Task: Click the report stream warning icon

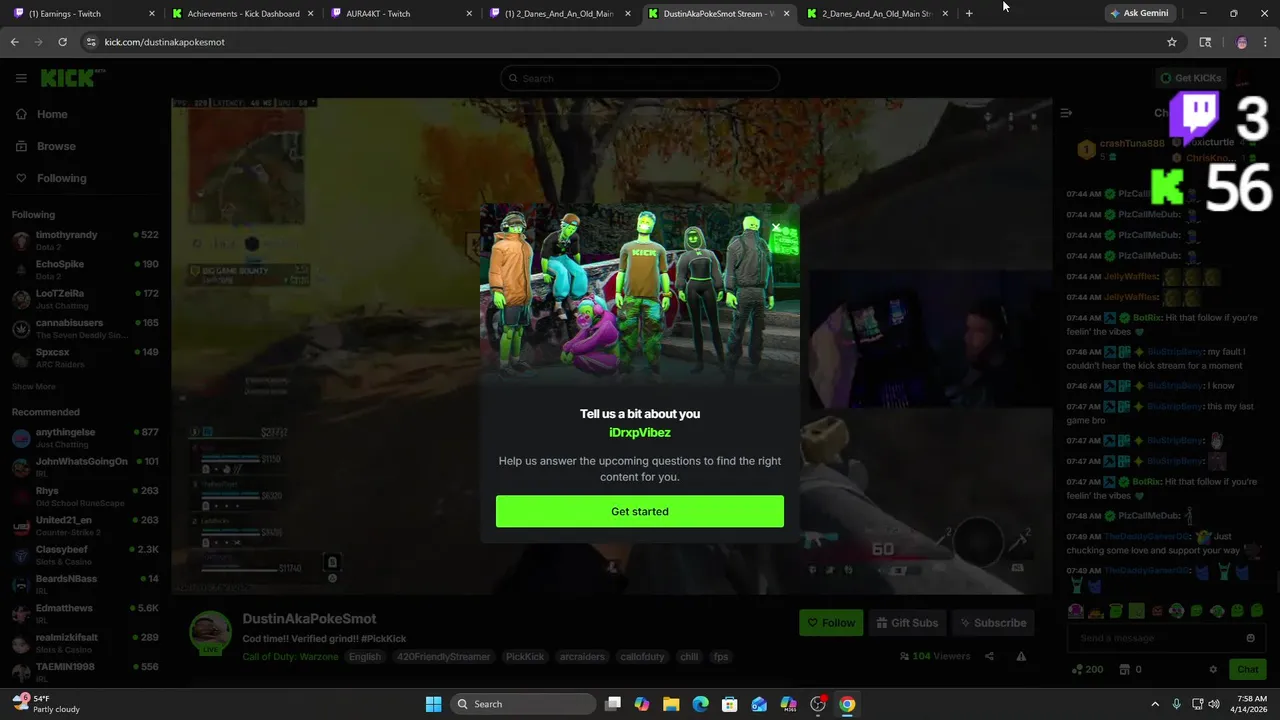Action: (x=1021, y=656)
